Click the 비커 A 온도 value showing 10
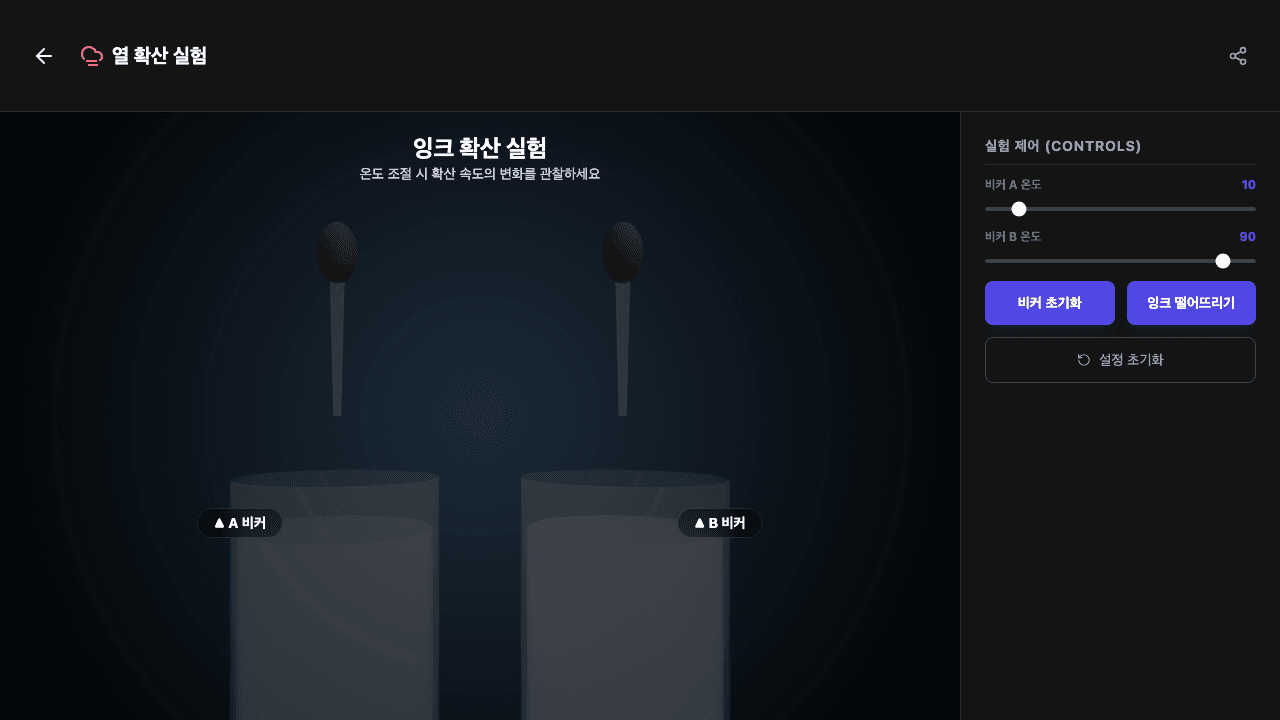Image resolution: width=1280 pixels, height=720 pixels. [1248, 184]
